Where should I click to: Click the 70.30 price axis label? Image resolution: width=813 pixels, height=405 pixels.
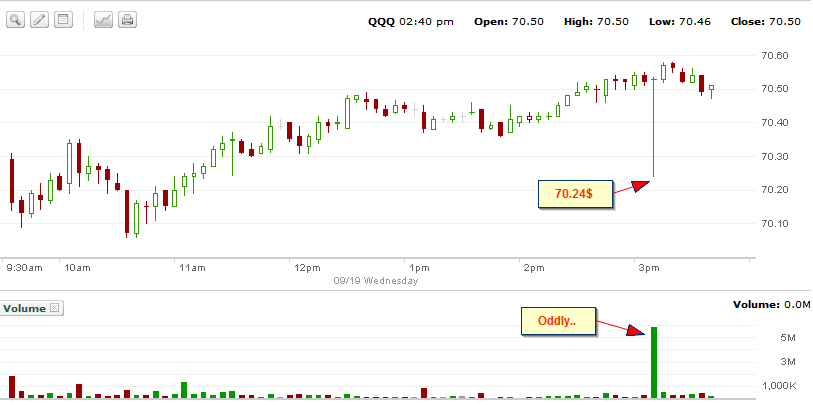(775, 157)
